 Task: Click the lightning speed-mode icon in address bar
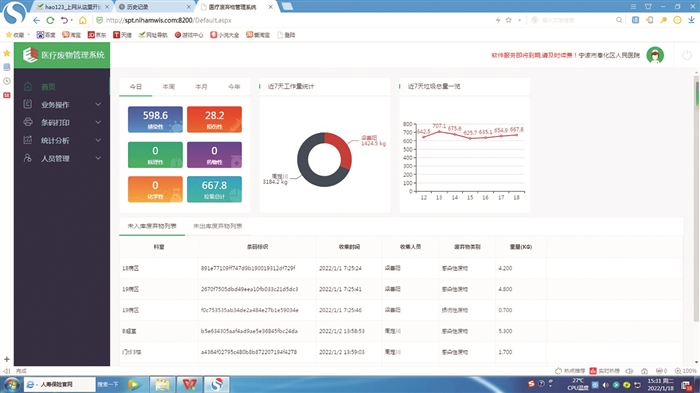coord(498,20)
